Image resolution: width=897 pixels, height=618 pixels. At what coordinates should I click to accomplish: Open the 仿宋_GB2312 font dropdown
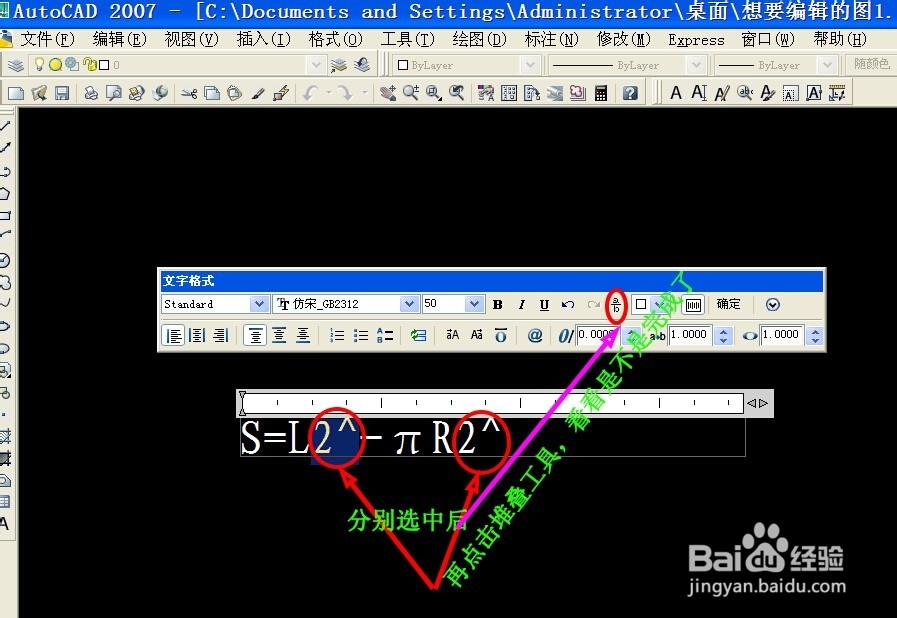[x=408, y=304]
